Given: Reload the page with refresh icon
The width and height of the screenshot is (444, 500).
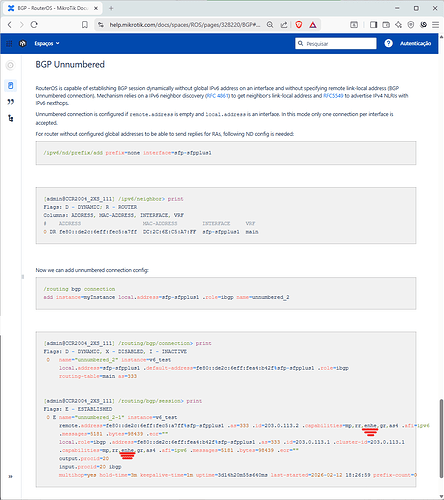Looking at the screenshot, I should tap(34, 25).
